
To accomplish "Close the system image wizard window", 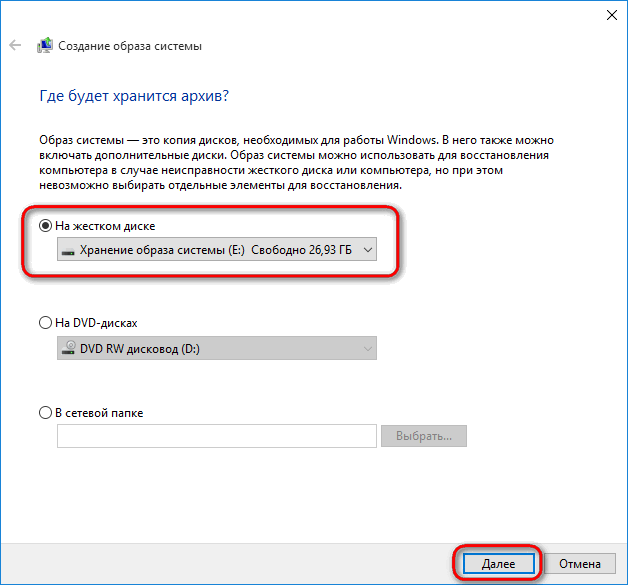I will coord(612,15).
